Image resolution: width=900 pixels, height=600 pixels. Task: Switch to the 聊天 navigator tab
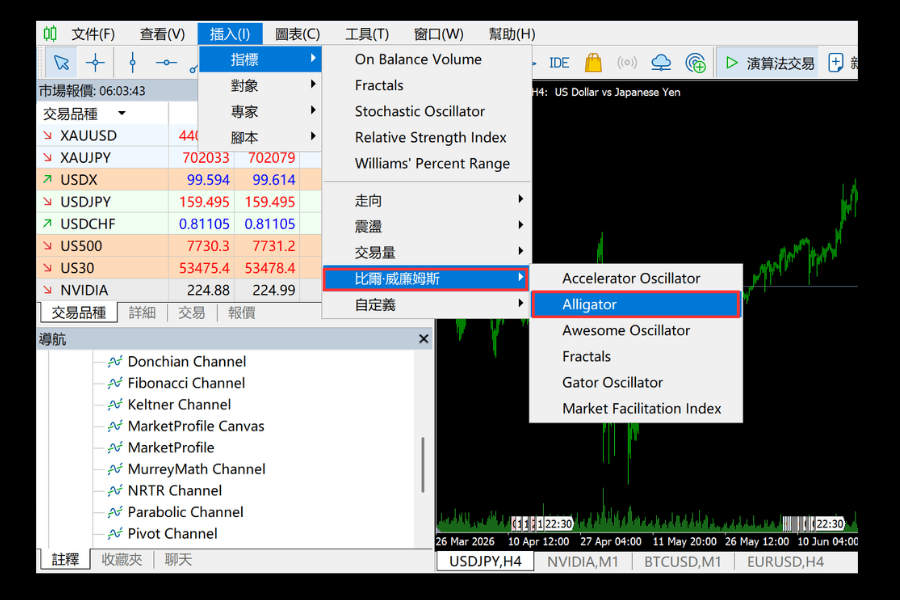178,560
